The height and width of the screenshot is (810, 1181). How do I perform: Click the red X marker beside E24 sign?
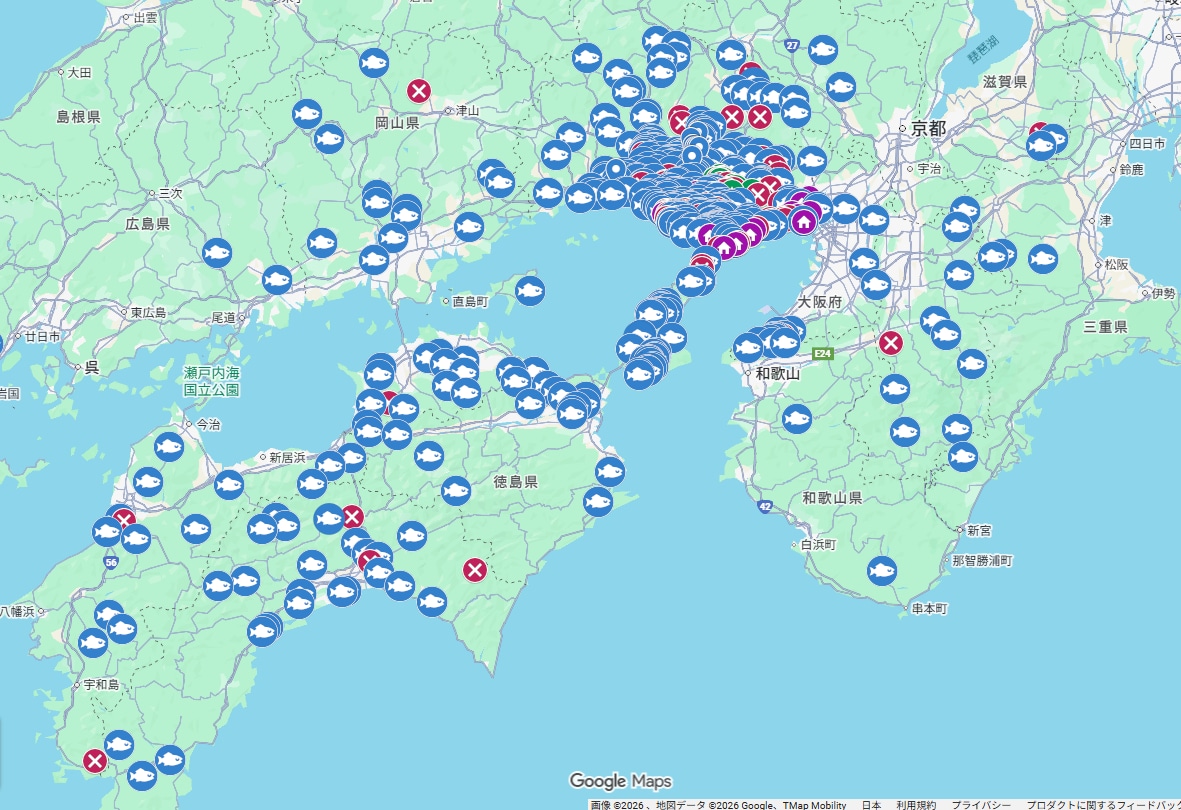[891, 343]
